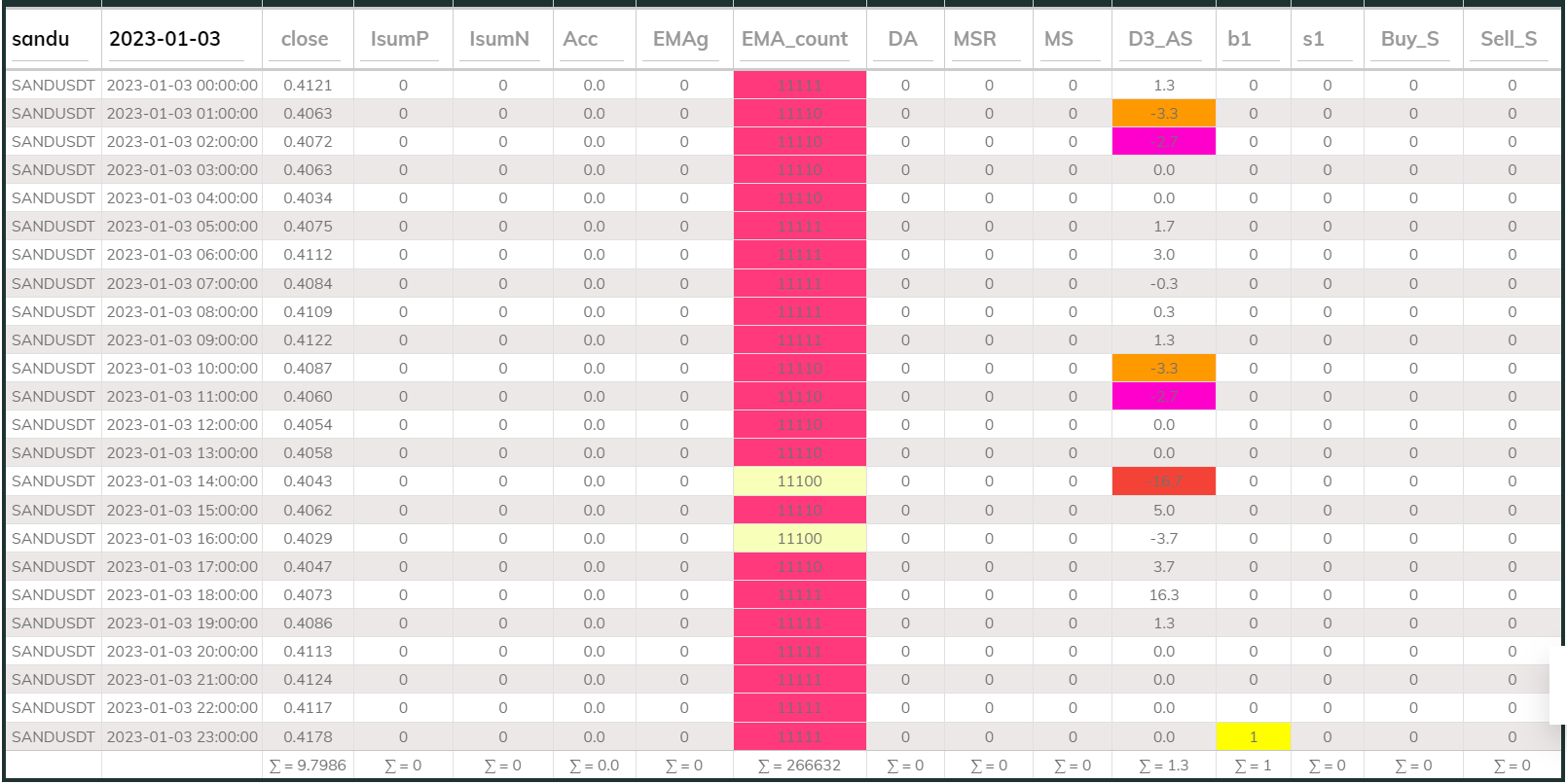The image size is (1567, 784).
Task: Click the symbol filter containing "sandu"
Action: (53, 40)
